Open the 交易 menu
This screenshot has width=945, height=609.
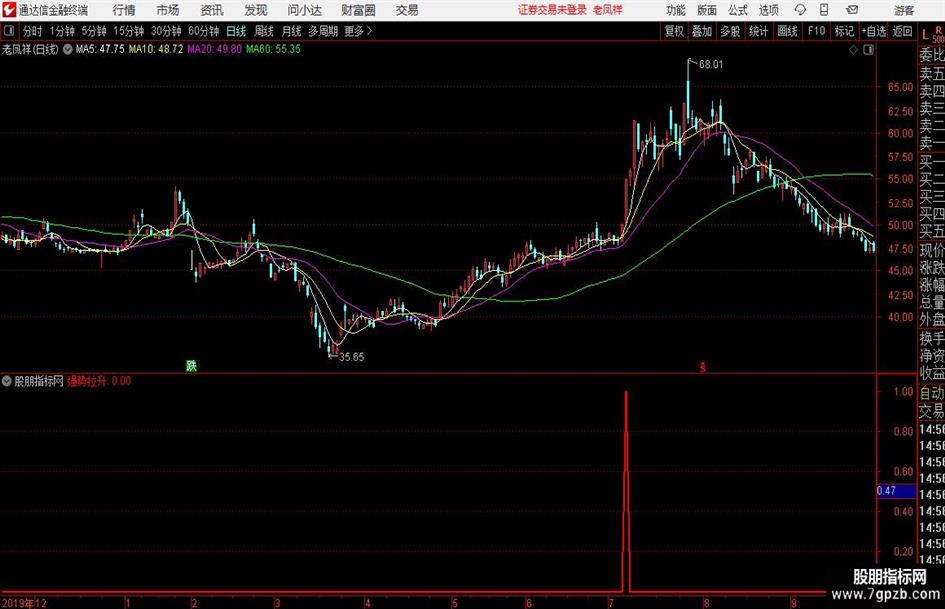[x=407, y=10]
